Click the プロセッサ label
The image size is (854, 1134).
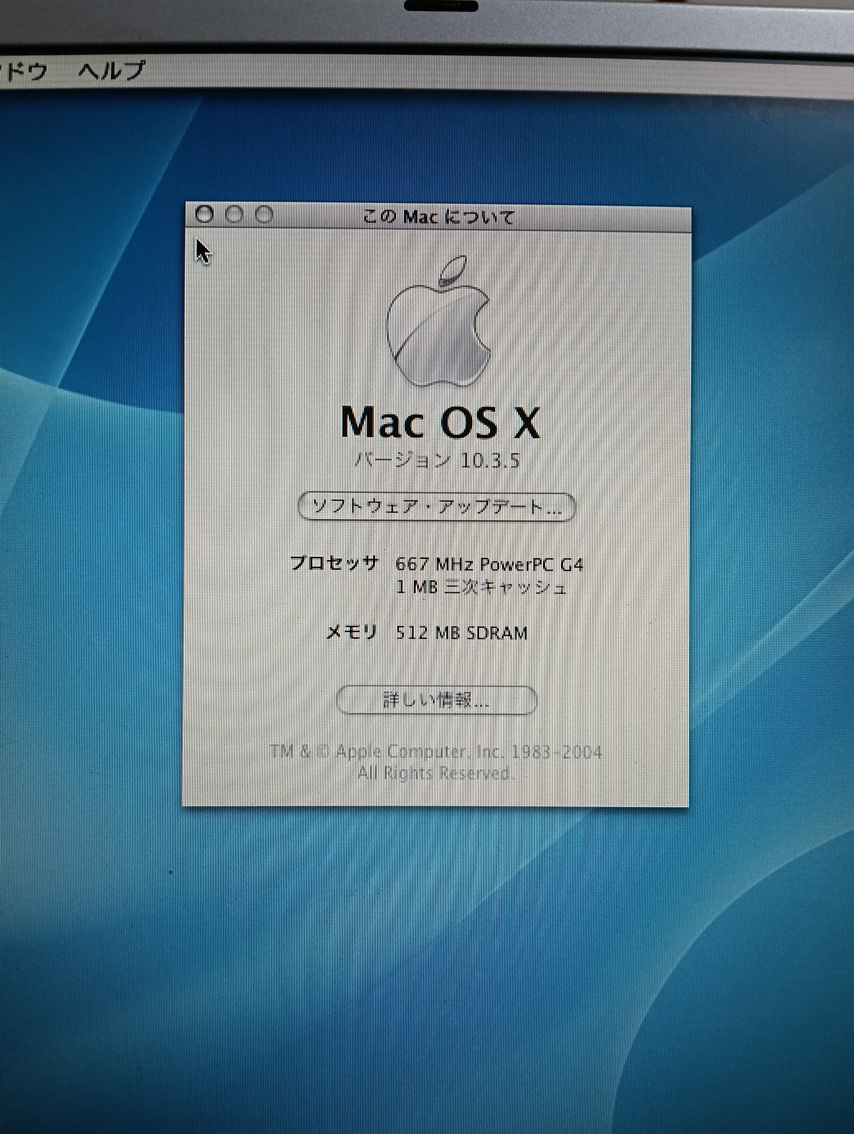coord(334,563)
